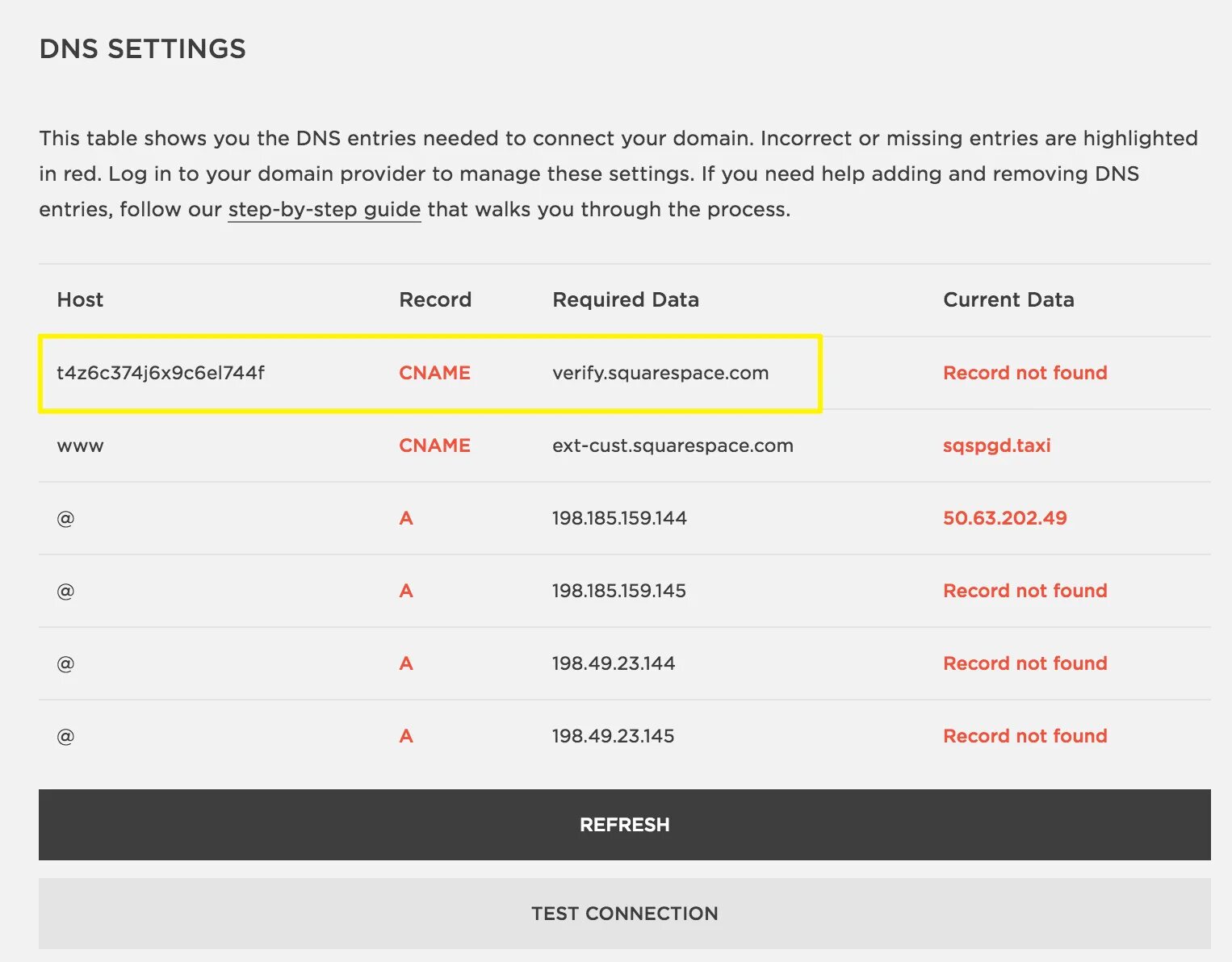Select the 198.185.159.145 IP address
This screenshot has width=1232, height=962.
pos(618,591)
